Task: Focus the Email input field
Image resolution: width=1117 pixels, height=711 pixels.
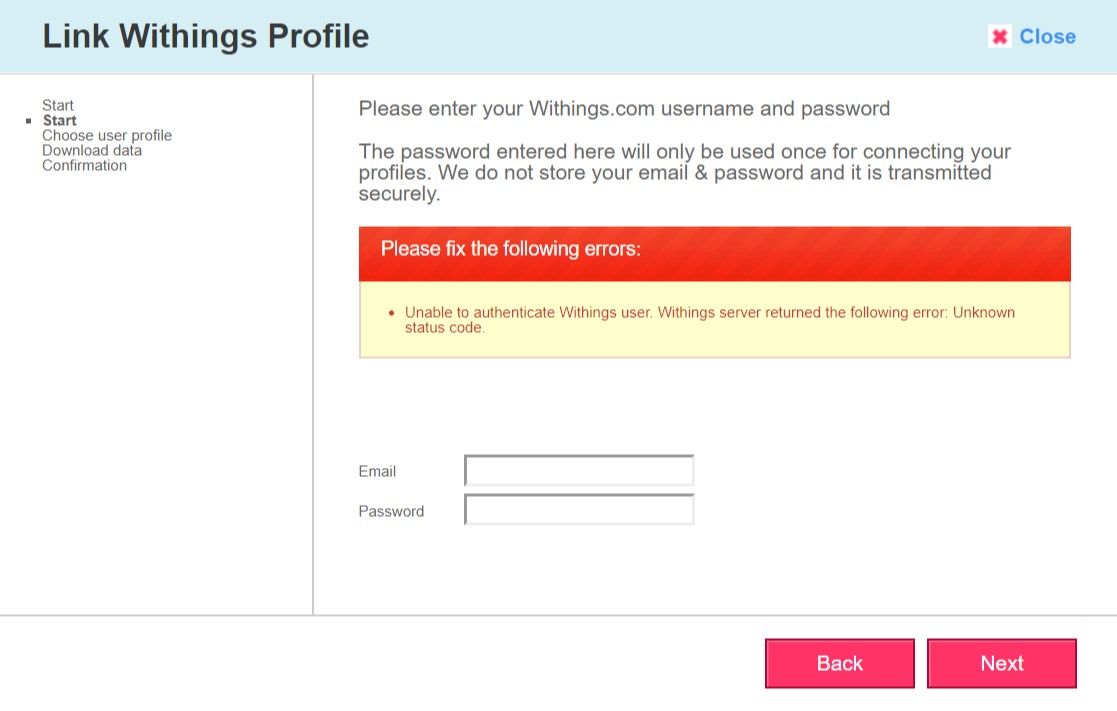Action: [579, 470]
